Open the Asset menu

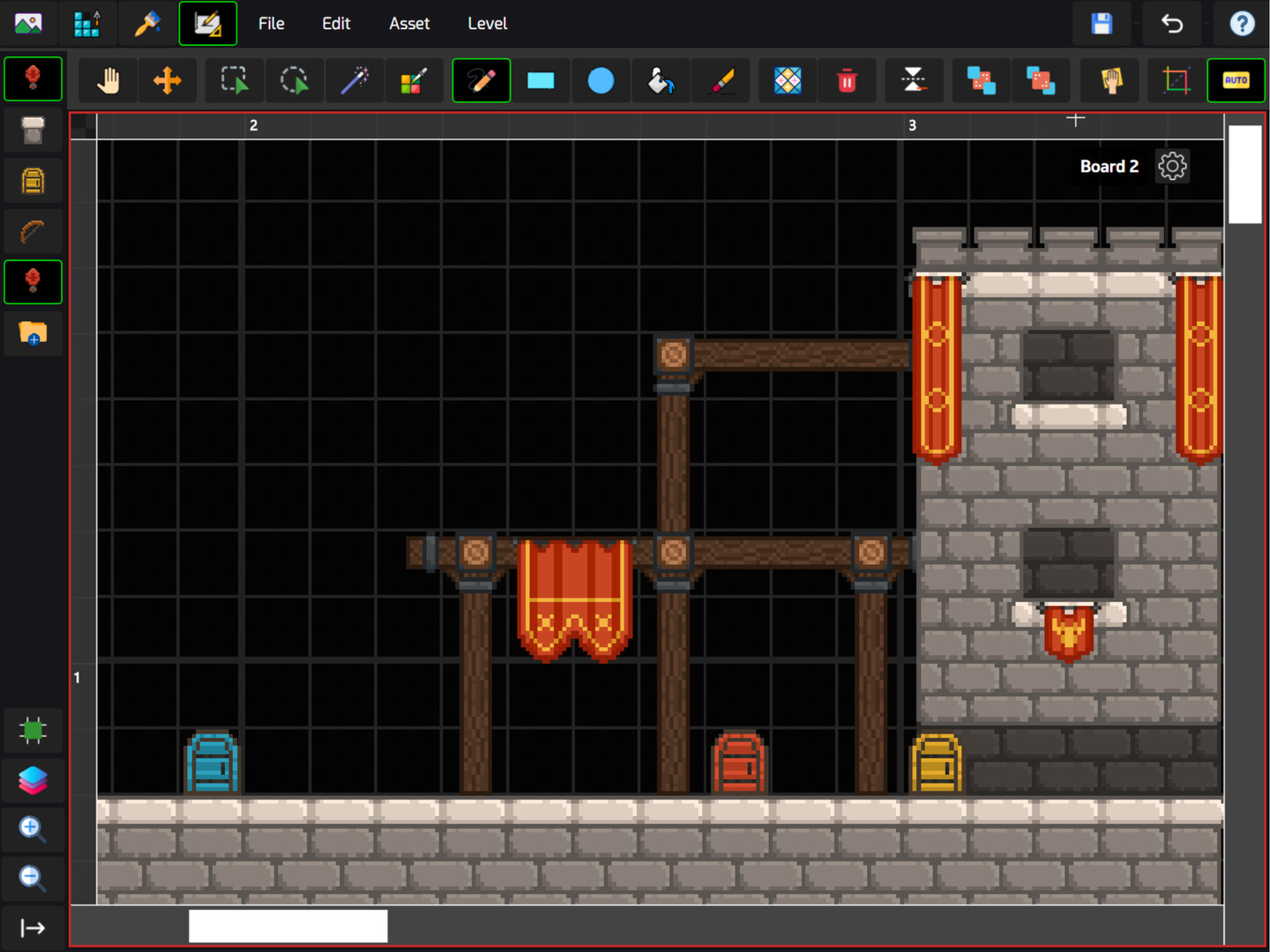(409, 24)
